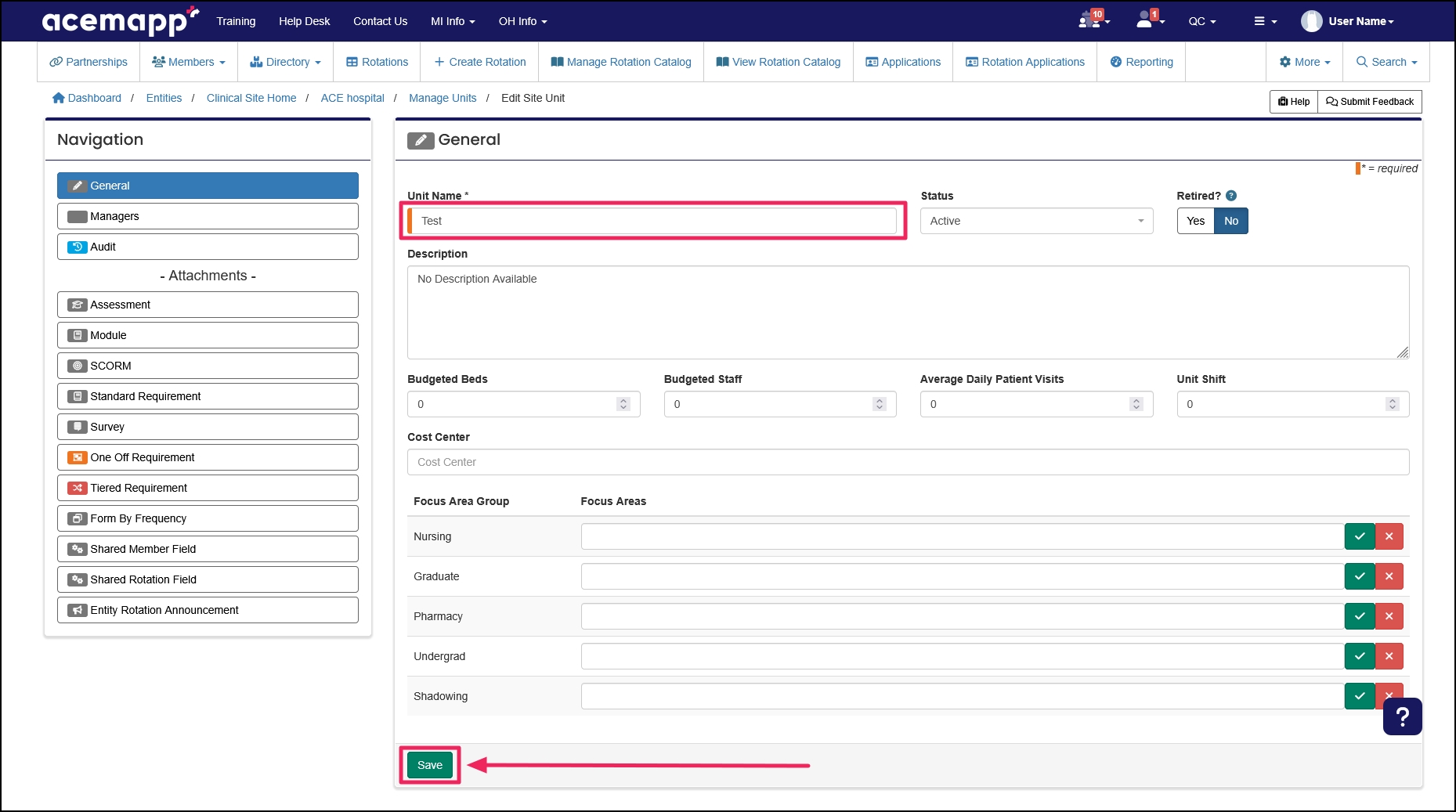The image size is (1456, 812).
Task: Click the connections icon with badge 1
Action: click(x=1146, y=21)
